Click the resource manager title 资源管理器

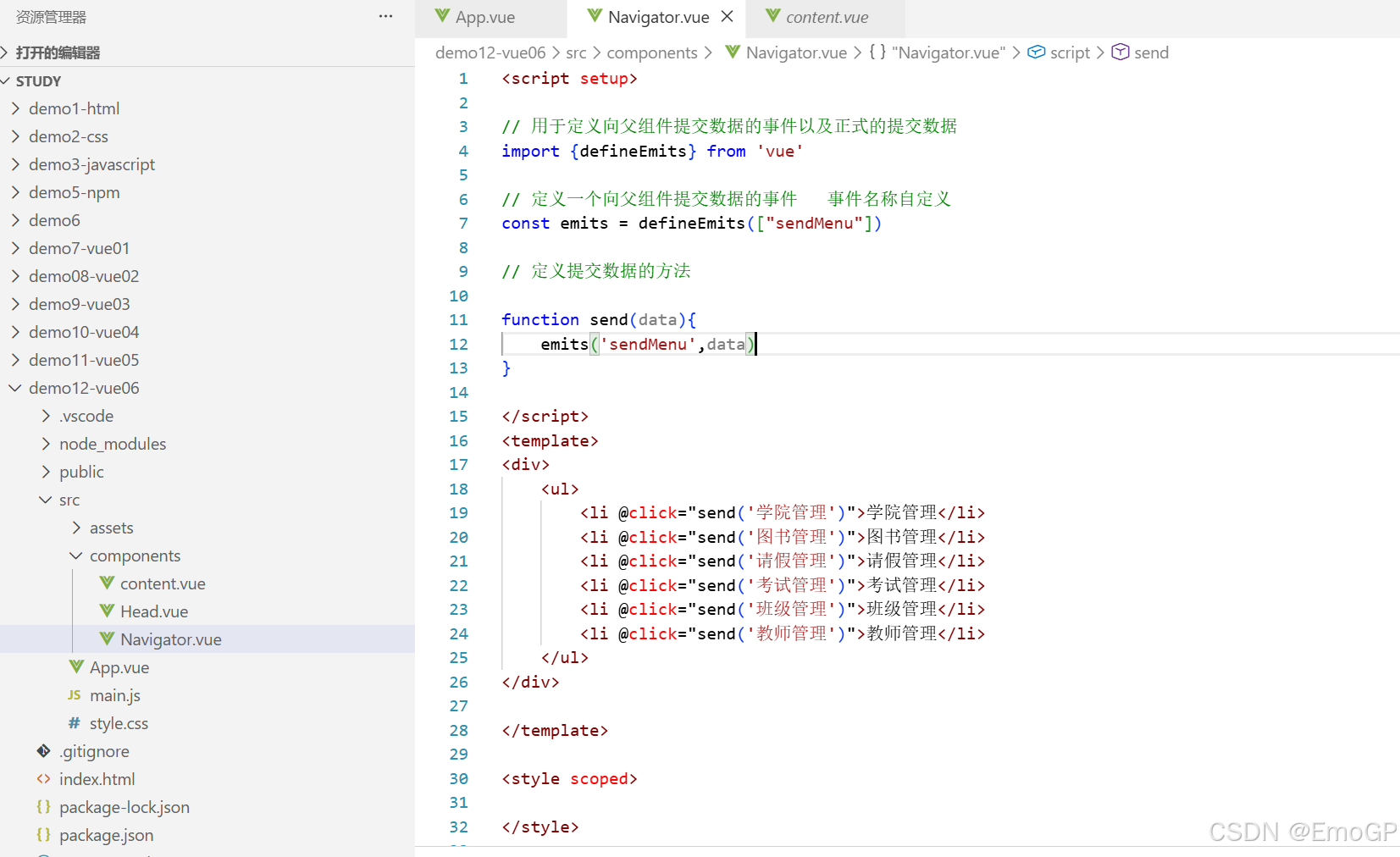(x=51, y=17)
